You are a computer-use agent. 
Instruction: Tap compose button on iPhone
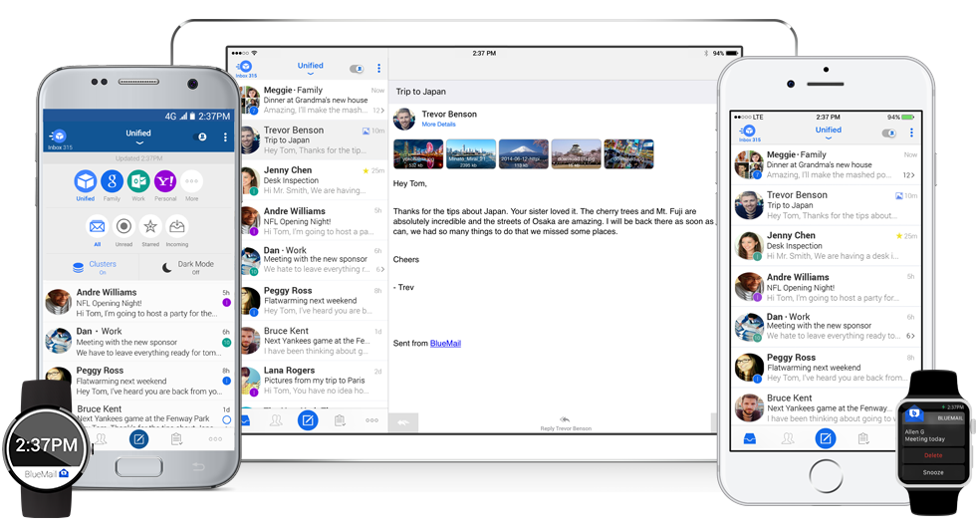825,439
